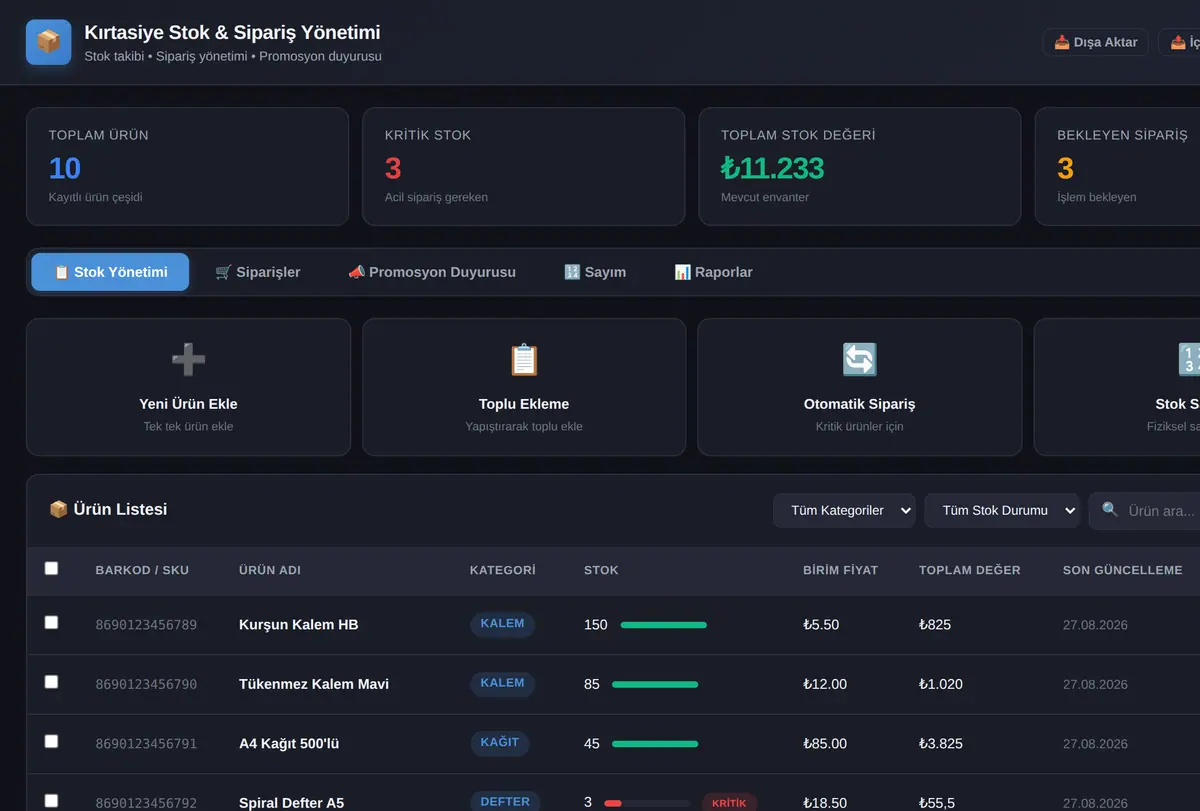Click the KALEM tag on Tükenmez Kalem Mavi row
The height and width of the screenshot is (811, 1200).
502,684
